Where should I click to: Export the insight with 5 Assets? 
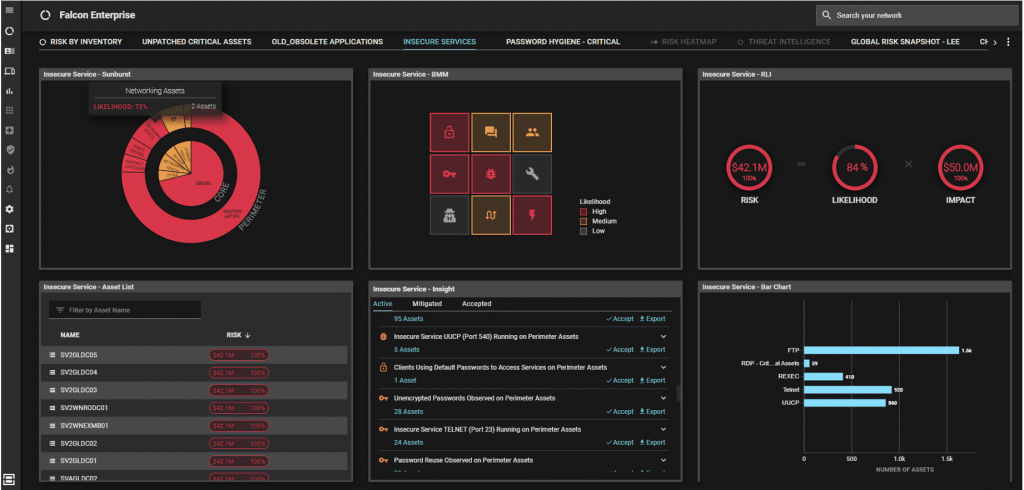pos(652,350)
